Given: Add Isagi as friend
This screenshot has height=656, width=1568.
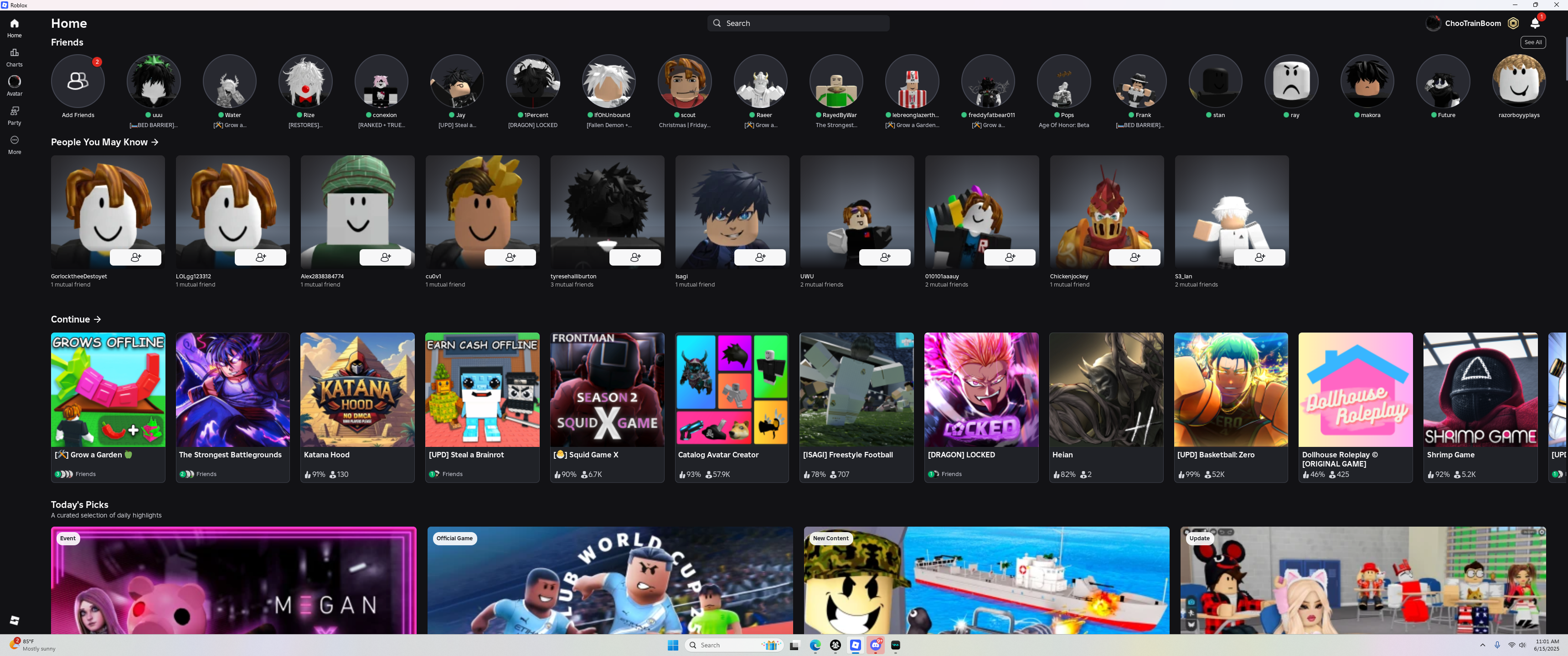Looking at the screenshot, I should click(x=760, y=257).
